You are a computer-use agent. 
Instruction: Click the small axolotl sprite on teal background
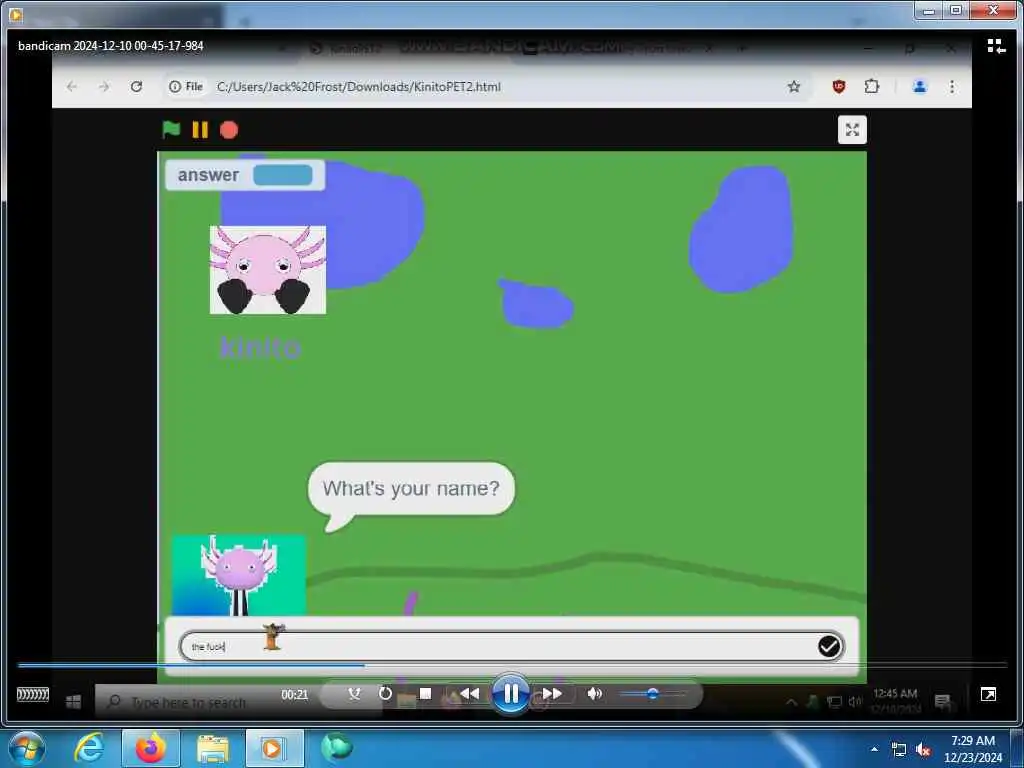point(239,575)
